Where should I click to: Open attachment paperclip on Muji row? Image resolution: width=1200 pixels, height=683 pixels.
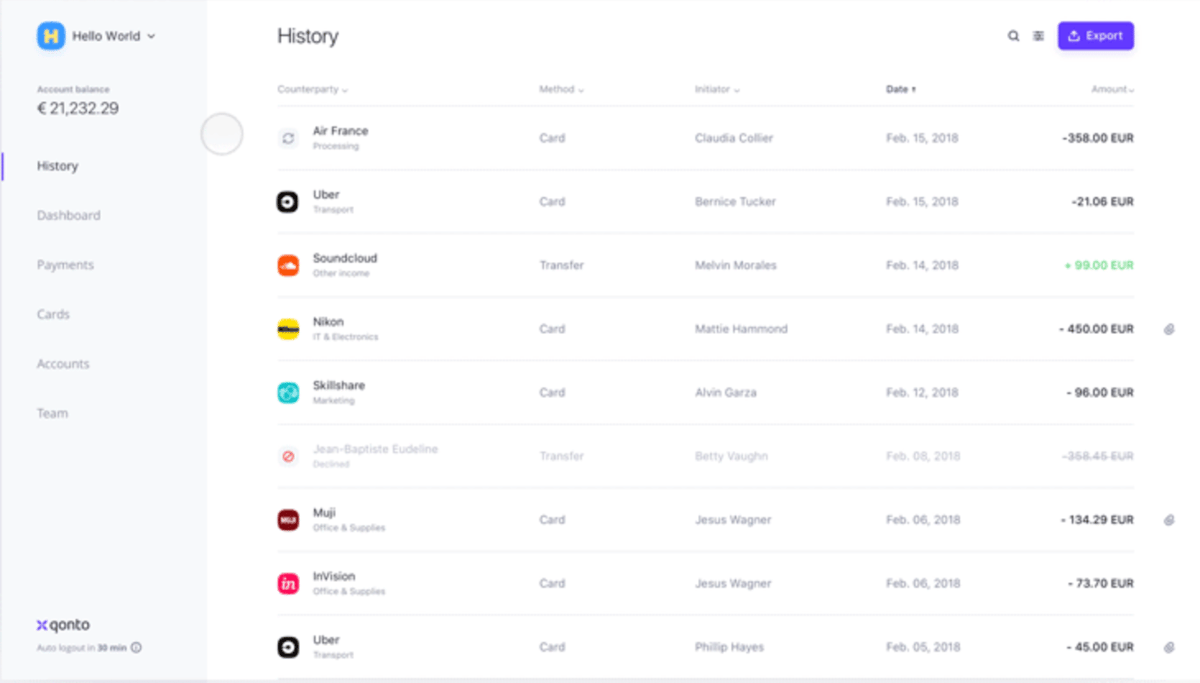coord(1168,520)
